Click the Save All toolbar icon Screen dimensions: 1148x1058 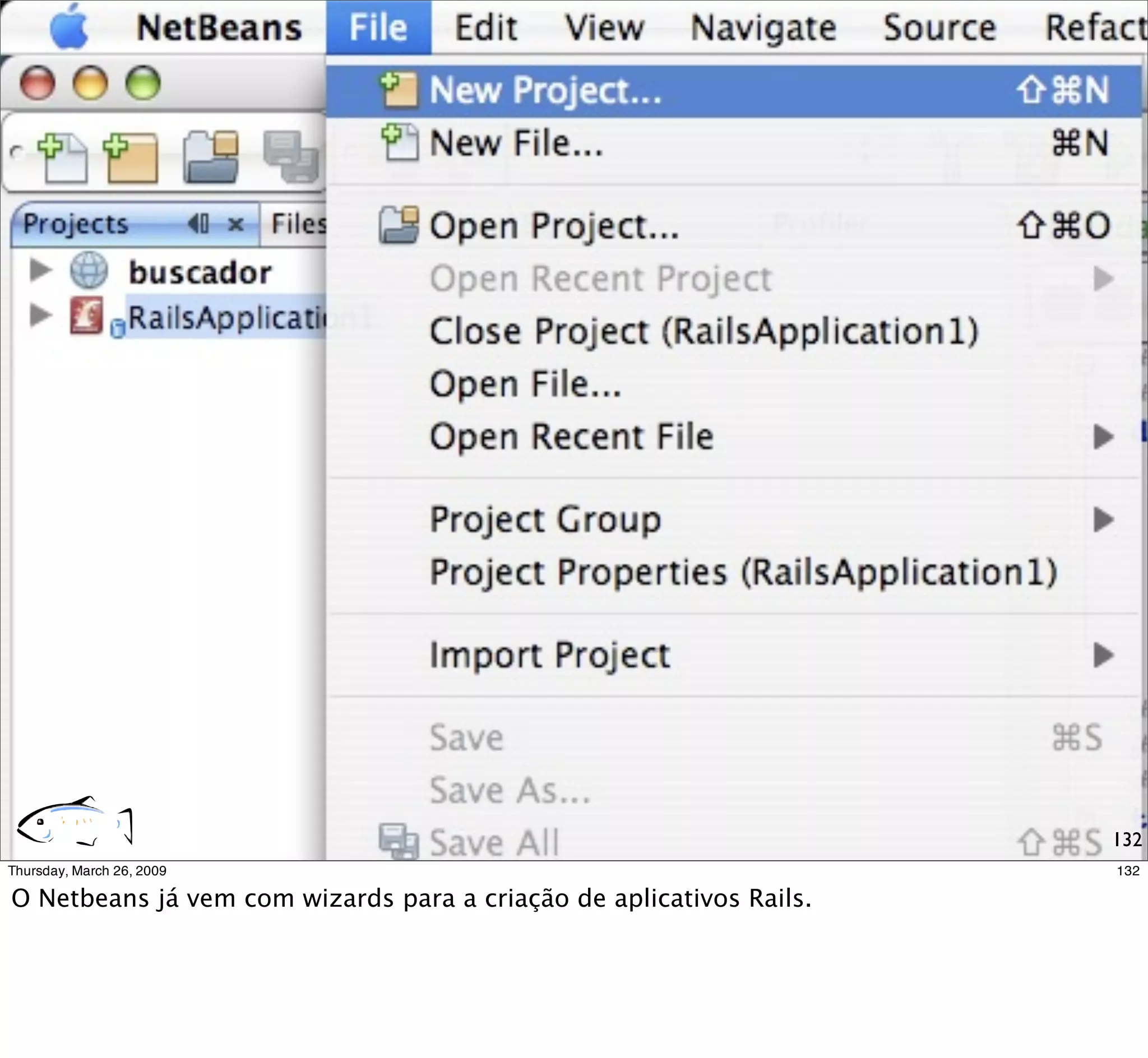[291, 157]
